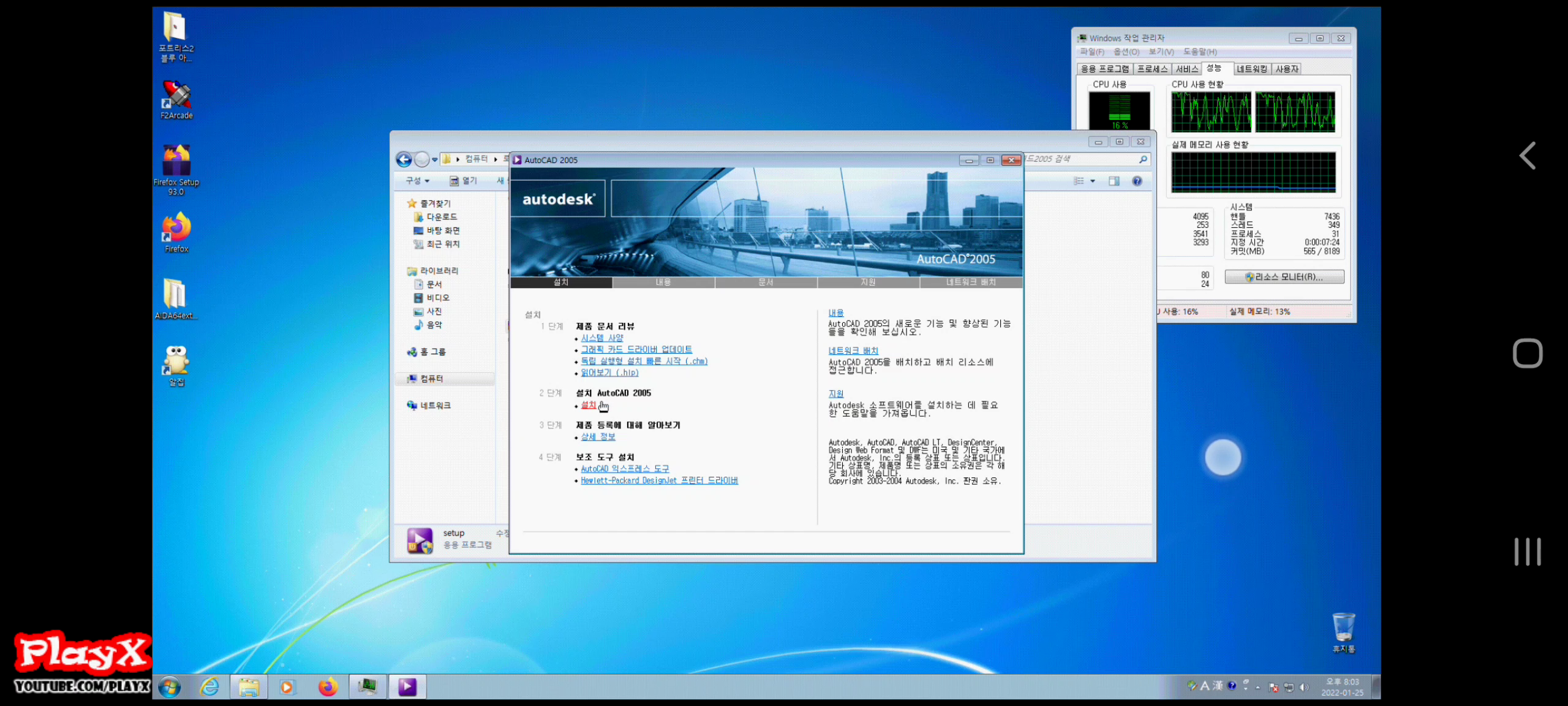This screenshot has width=1568, height=706.
Task: Show hidden system tray icons
Action: coord(1257,687)
